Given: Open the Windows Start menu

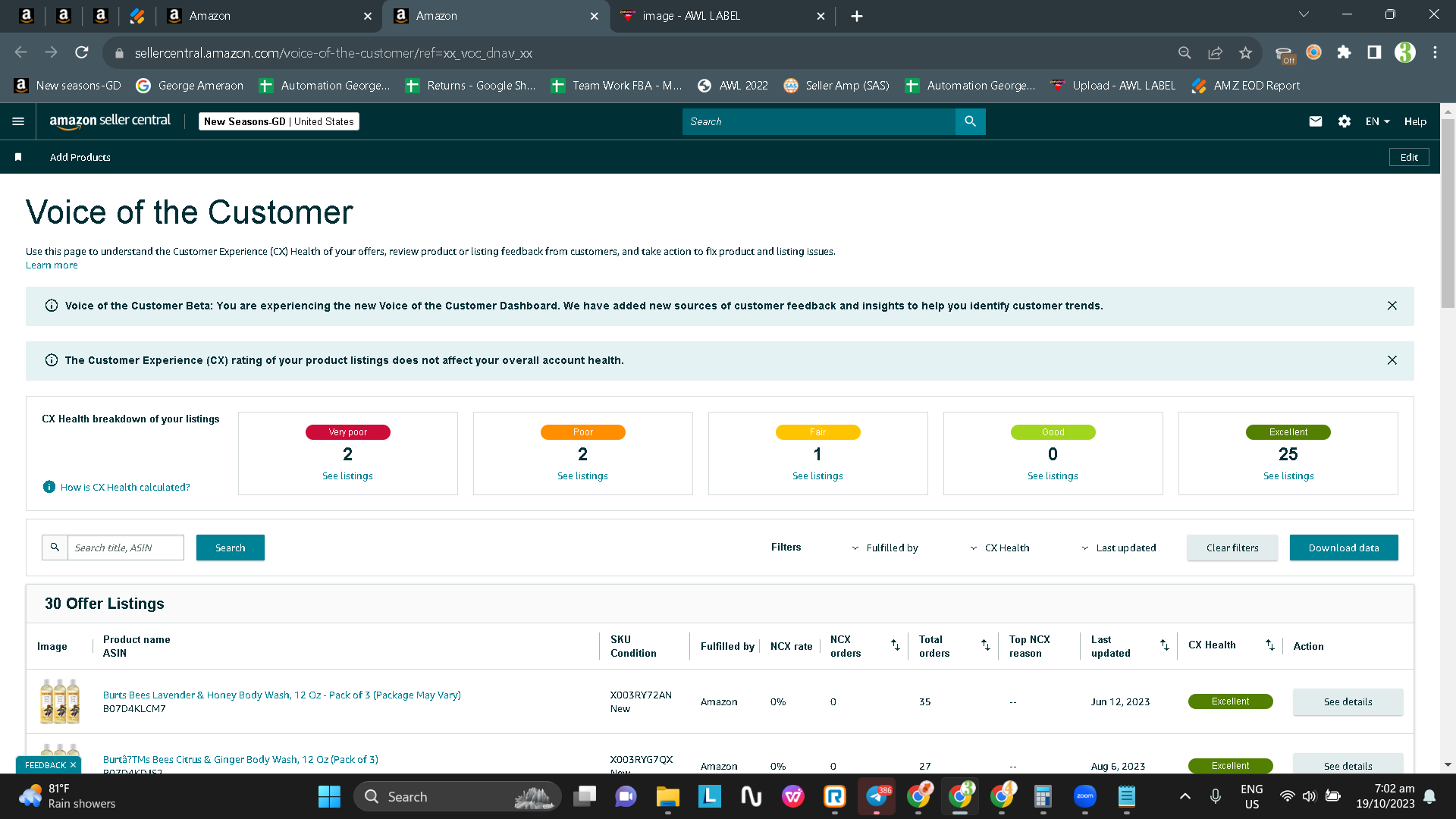Looking at the screenshot, I should tap(329, 797).
